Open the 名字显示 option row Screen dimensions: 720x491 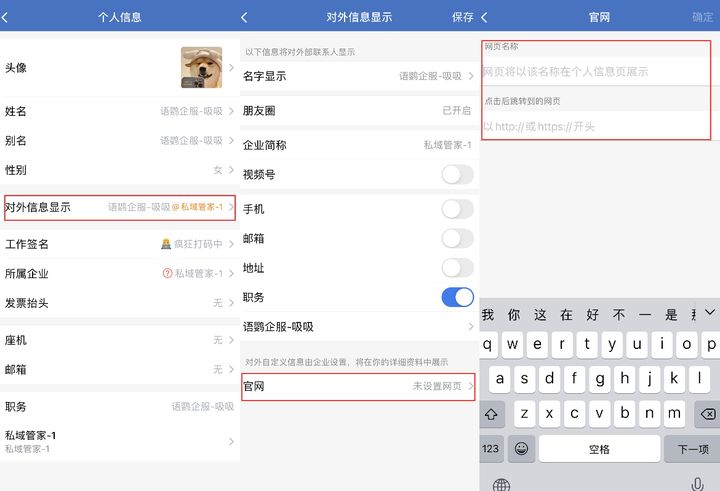pyautogui.click(x=358, y=76)
